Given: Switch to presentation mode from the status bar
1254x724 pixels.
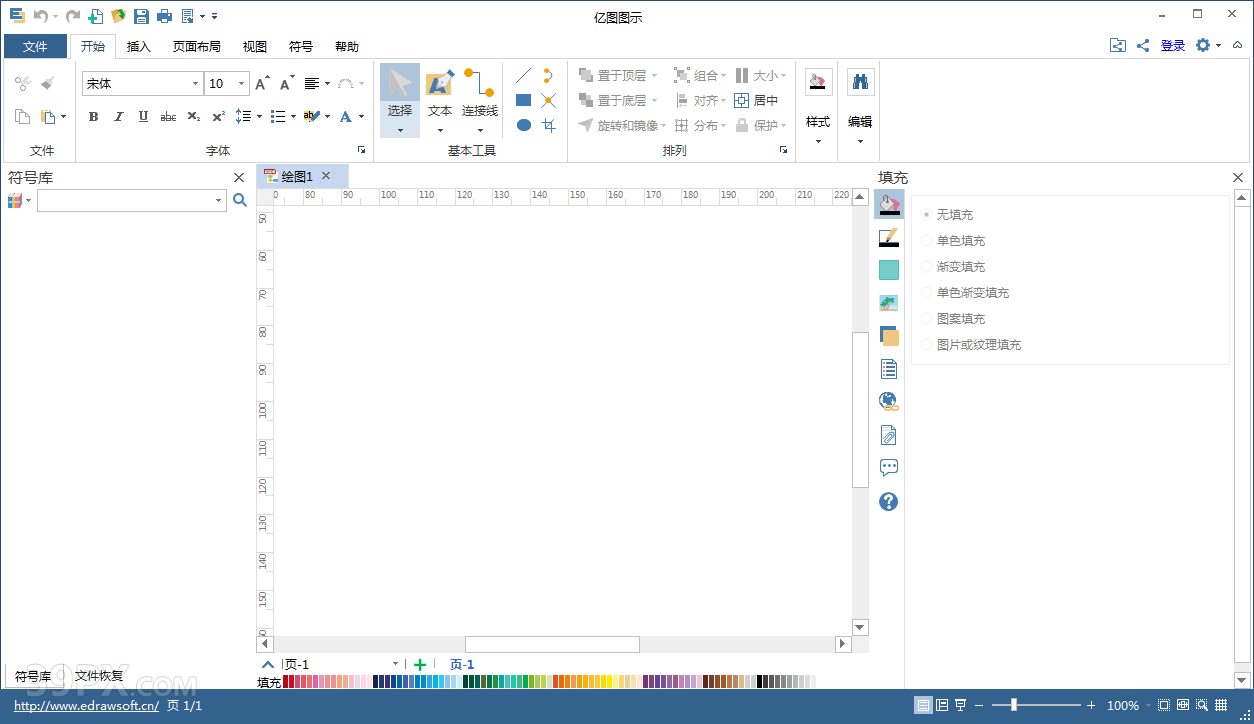Looking at the screenshot, I should pos(961,704).
